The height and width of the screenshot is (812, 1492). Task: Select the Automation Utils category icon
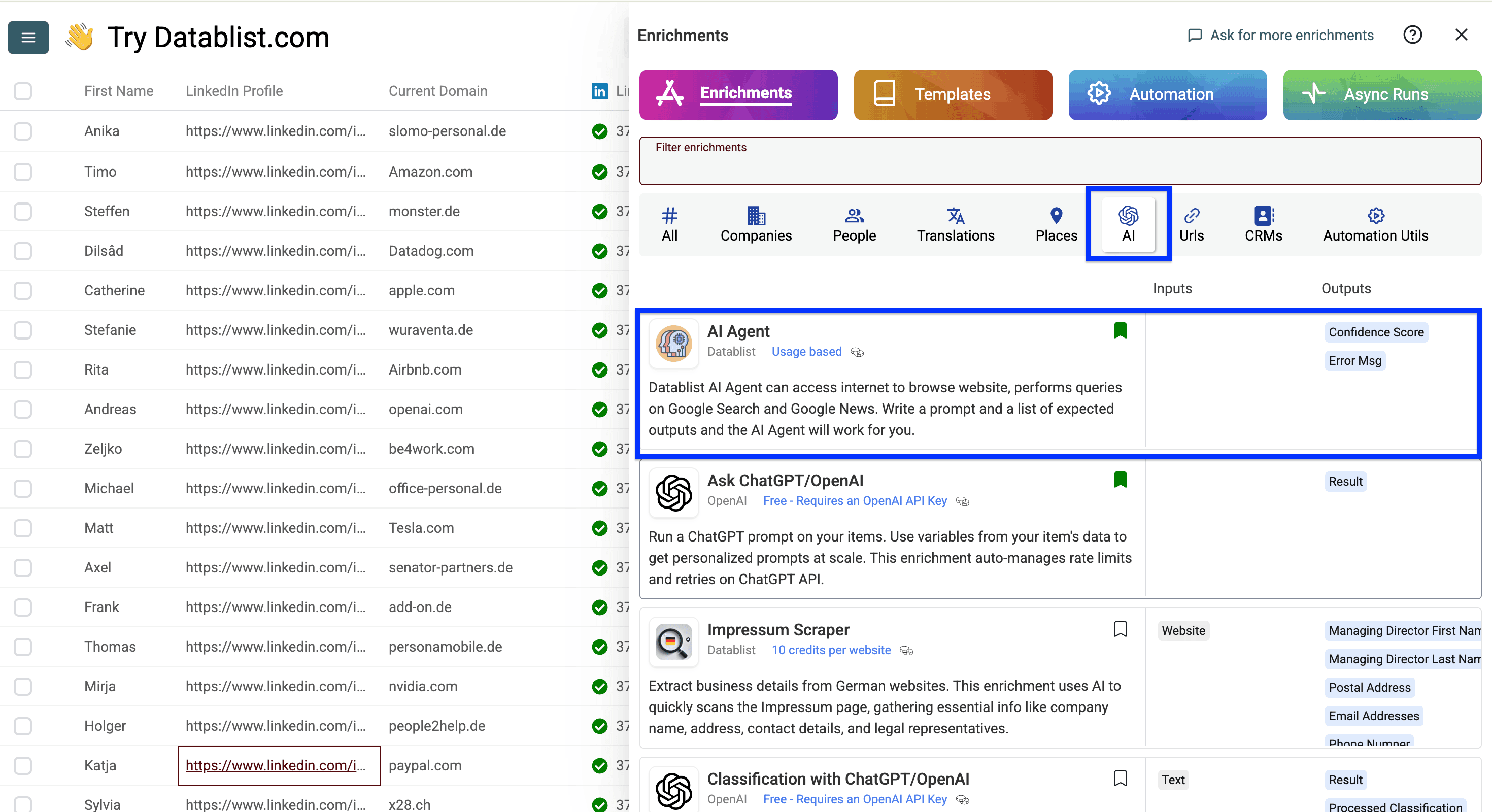tap(1376, 216)
